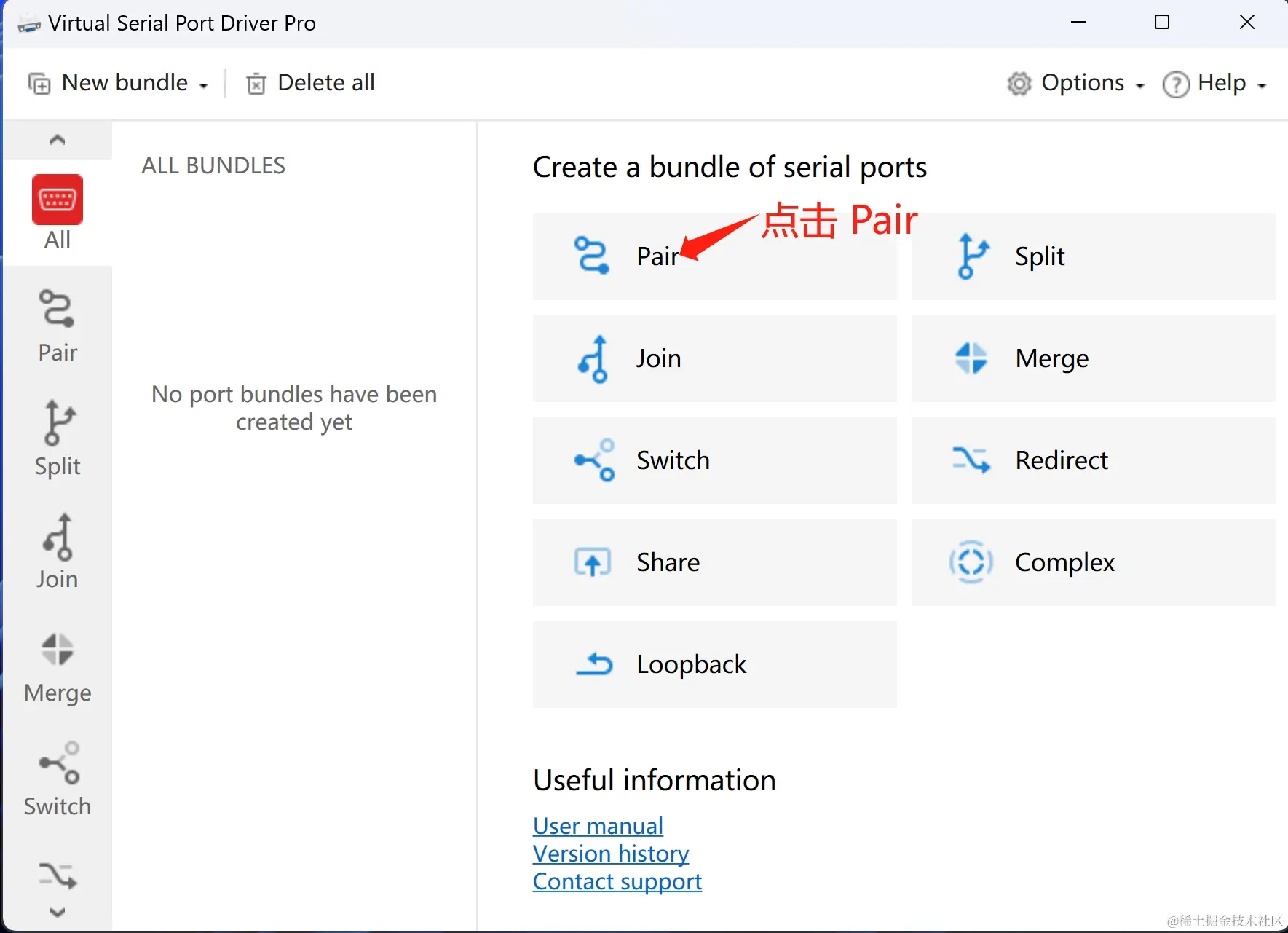Select Pair in the left sidebar
Image resolution: width=1288 pixels, height=933 pixels.
(x=57, y=325)
